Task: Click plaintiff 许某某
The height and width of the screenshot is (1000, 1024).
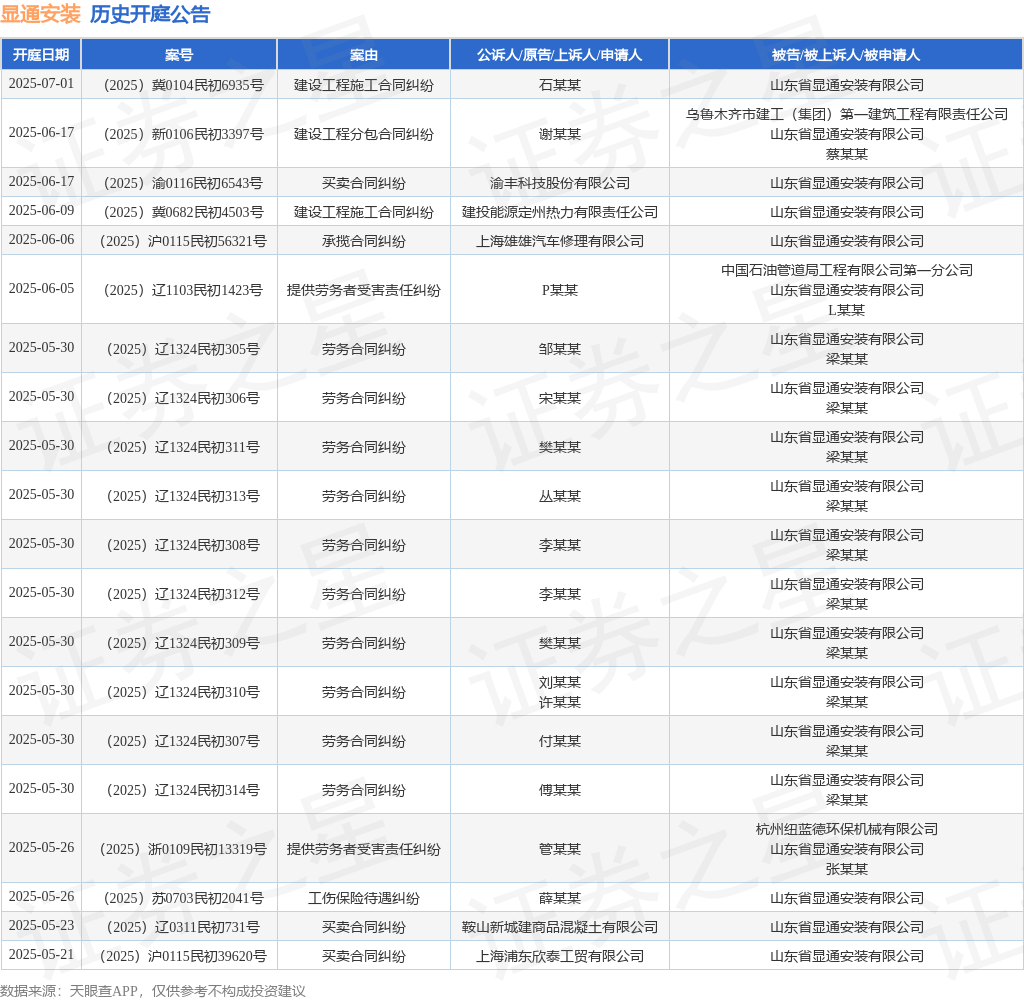Action: (560, 702)
